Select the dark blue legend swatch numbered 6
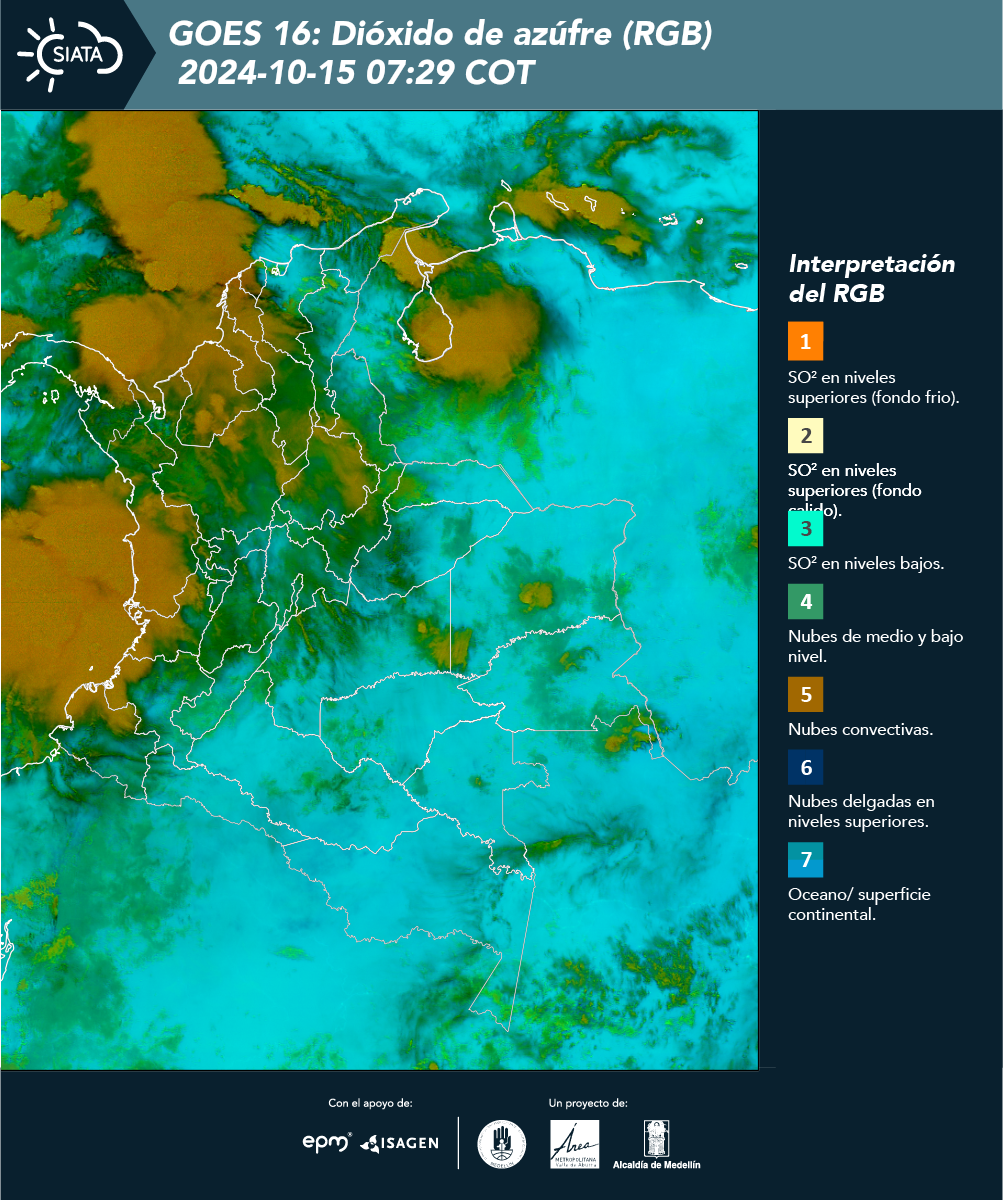 [x=805, y=768]
